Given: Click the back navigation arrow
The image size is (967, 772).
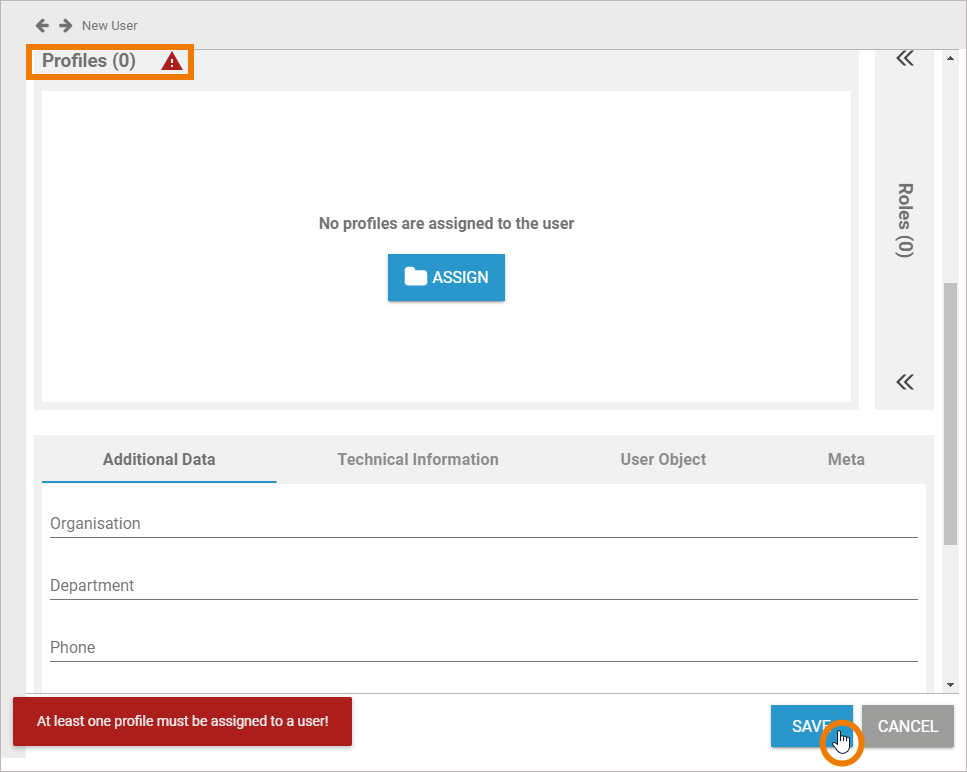Looking at the screenshot, I should 40,25.
